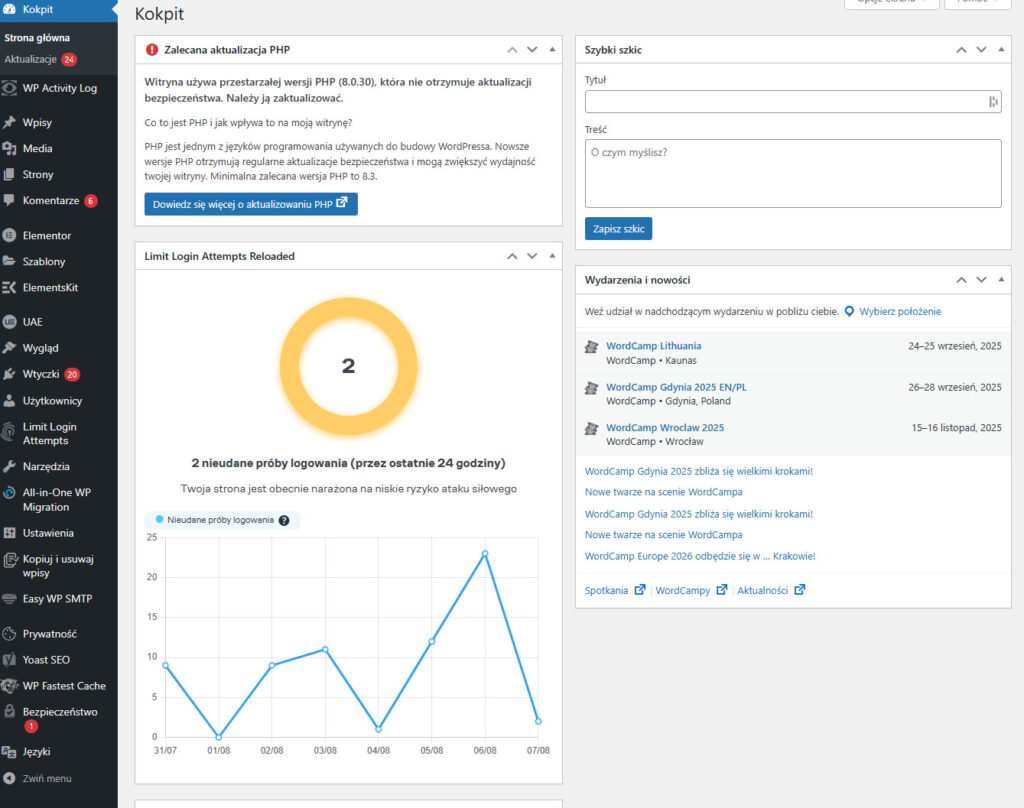Click the help icon beside chart legend
This screenshot has width=1024, height=808.
click(x=284, y=520)
